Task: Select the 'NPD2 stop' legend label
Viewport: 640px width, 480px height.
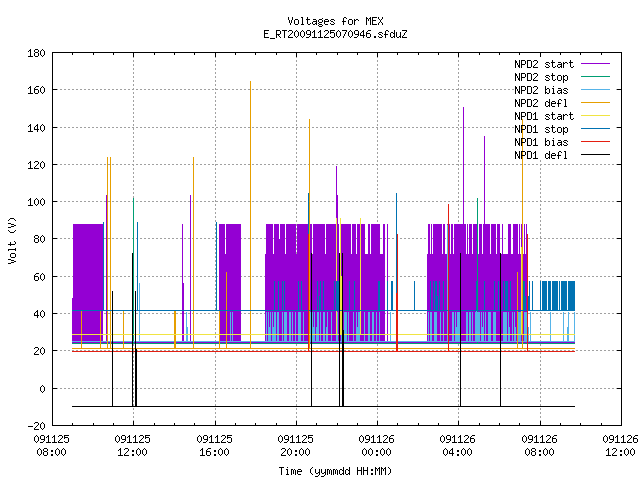Action: point(541,77)
